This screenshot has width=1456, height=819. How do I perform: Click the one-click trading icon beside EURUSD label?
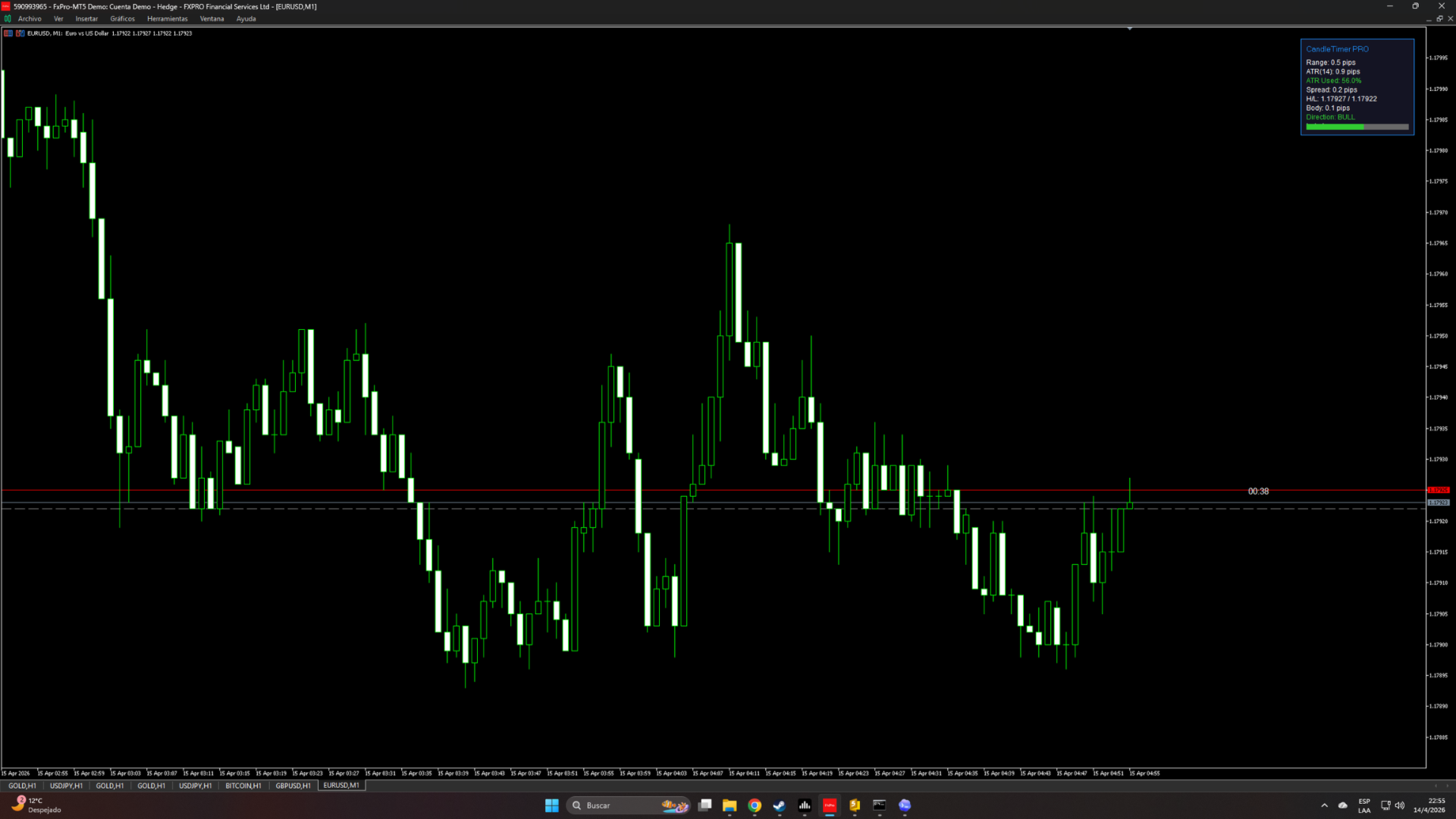(x=20, y=33)
